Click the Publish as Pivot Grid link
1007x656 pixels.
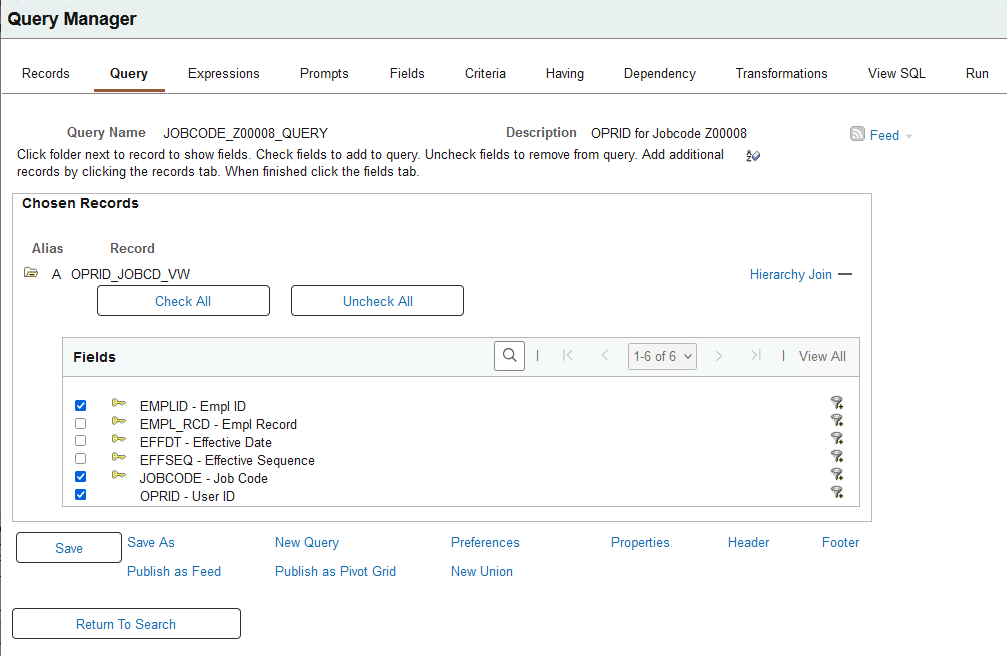pyautogui.click(x=335, y=571)
